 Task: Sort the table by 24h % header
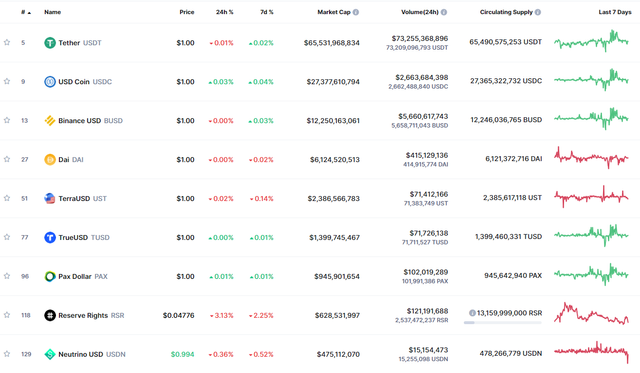pyautogui.click(x=224, y=12)
